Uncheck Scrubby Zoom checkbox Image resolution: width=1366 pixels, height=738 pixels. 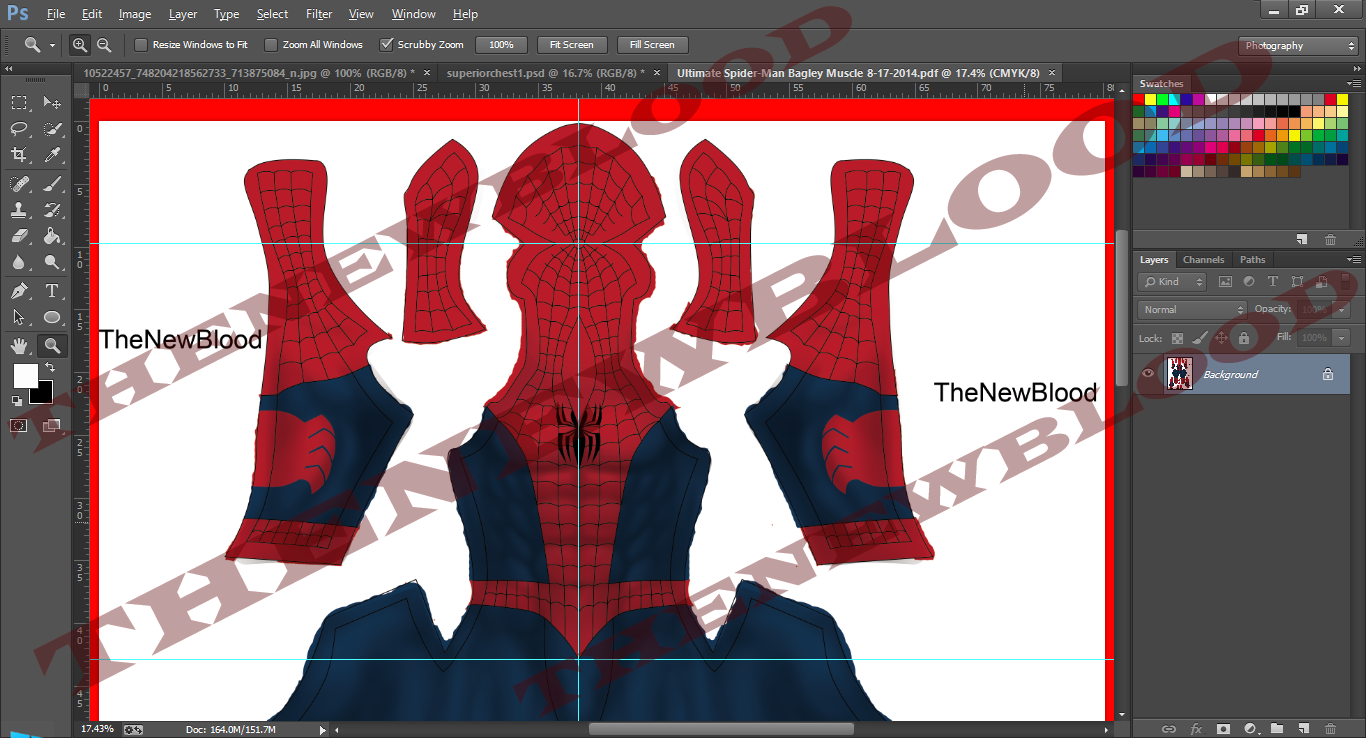[386, 45]
